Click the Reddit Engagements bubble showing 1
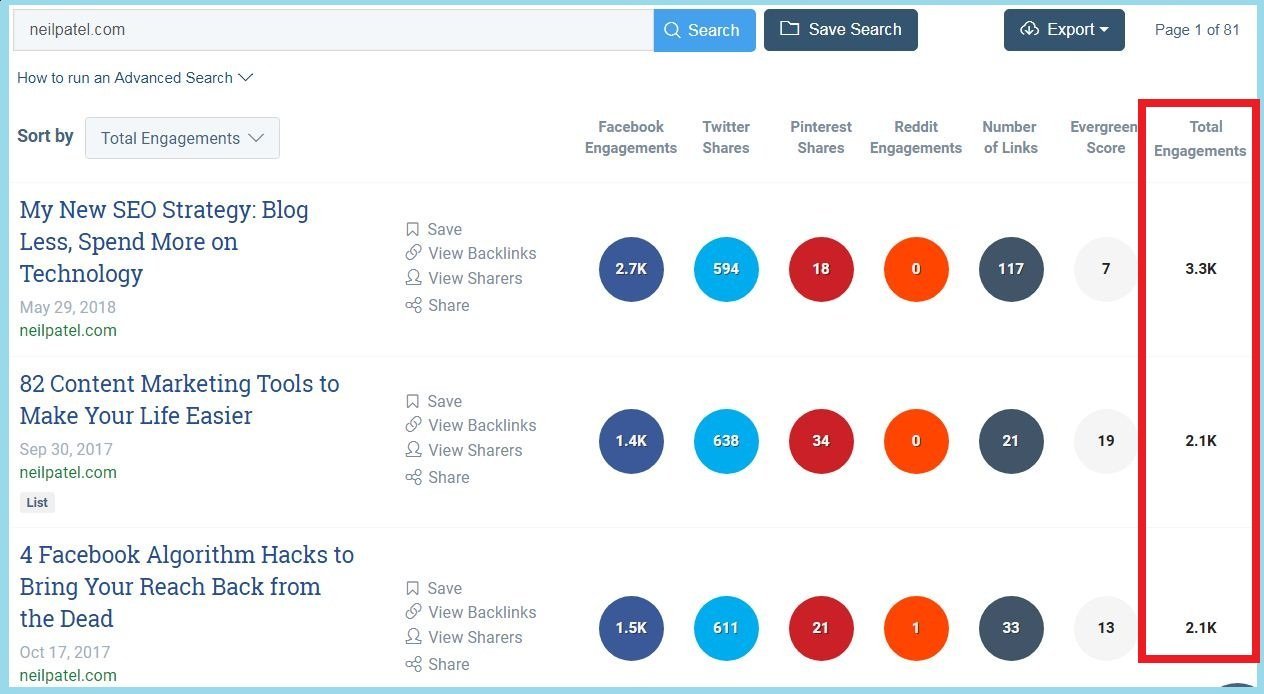 point(916,628)
